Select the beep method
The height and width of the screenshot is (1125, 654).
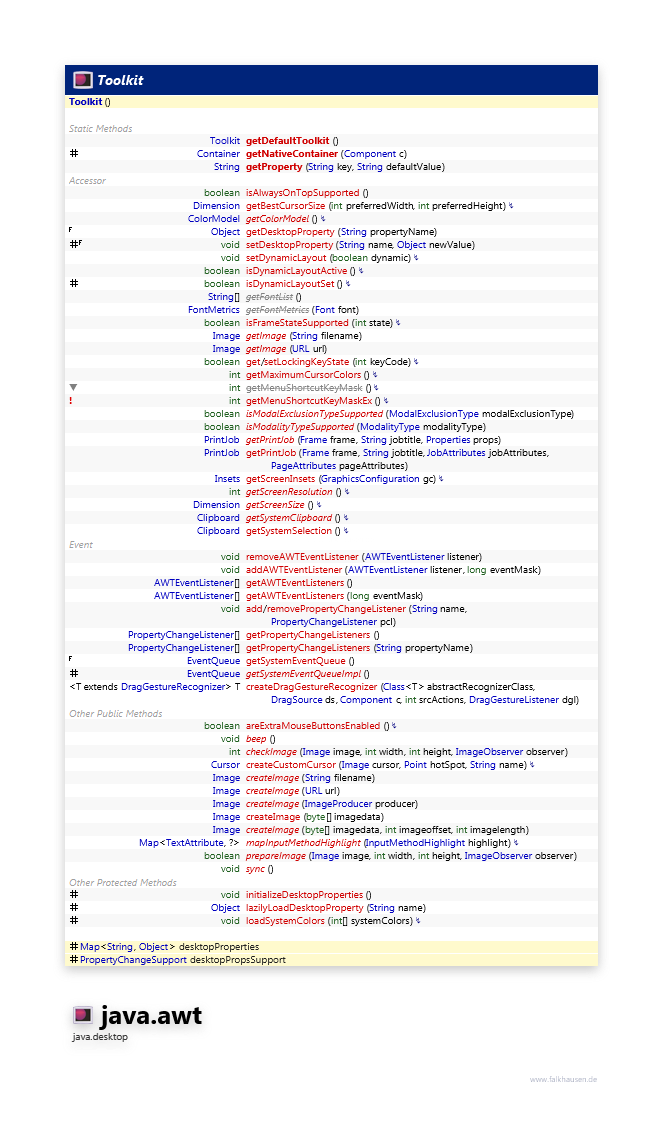(256, 739)
